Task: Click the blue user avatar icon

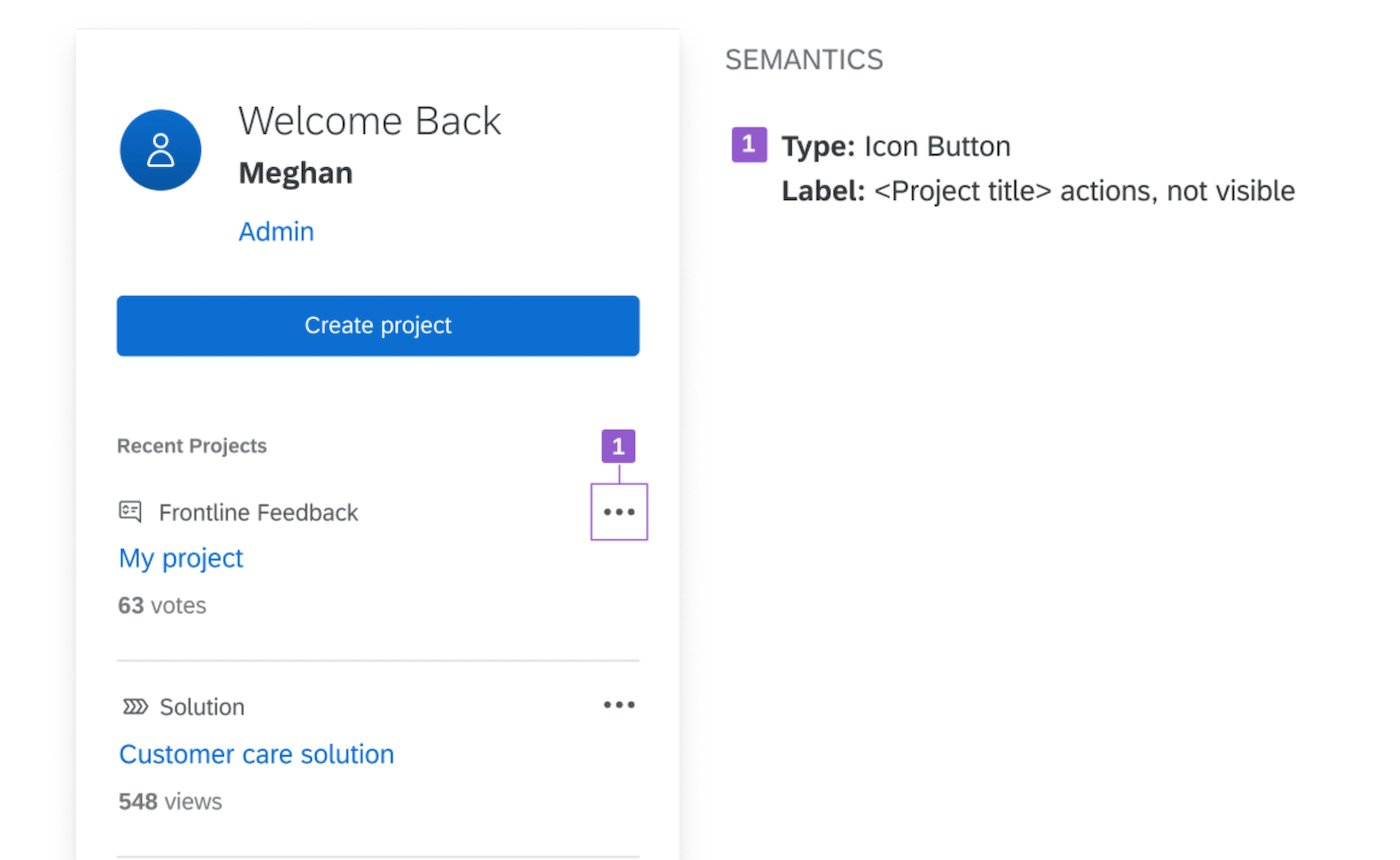Action: (160, 151)
